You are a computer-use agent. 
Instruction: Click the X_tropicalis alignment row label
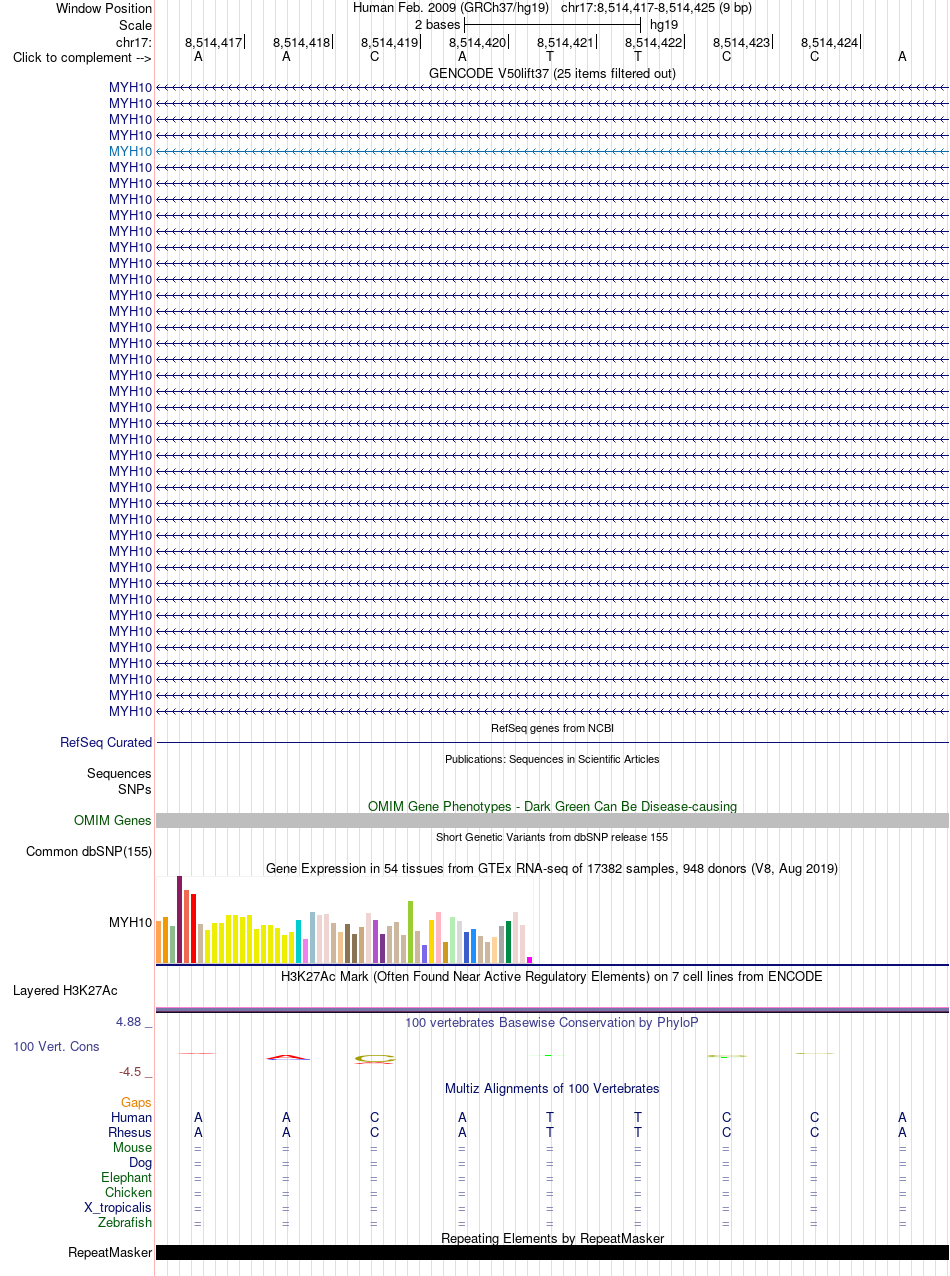(118, 1208)
